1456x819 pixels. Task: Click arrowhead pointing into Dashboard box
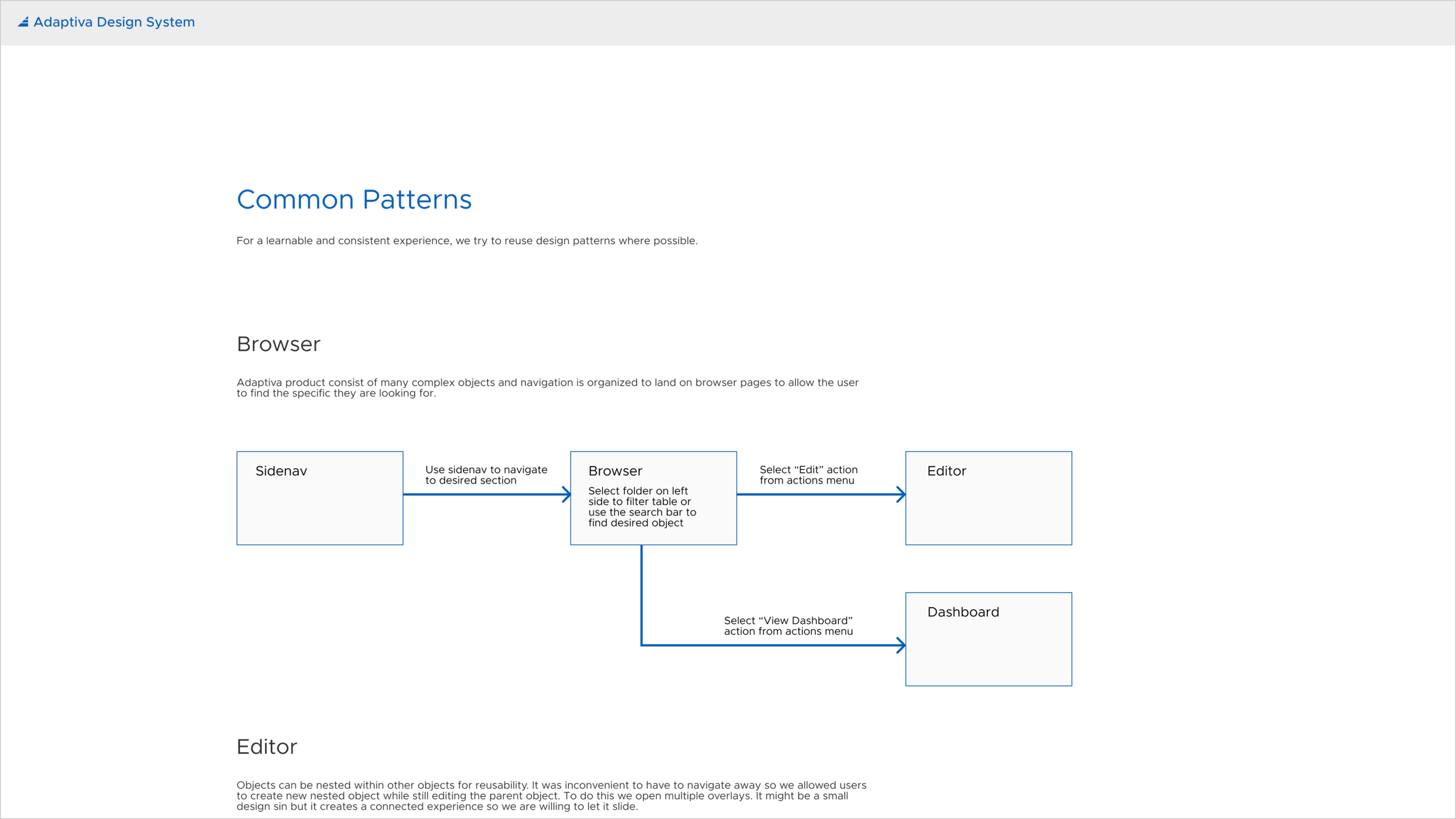click(901, 645)
